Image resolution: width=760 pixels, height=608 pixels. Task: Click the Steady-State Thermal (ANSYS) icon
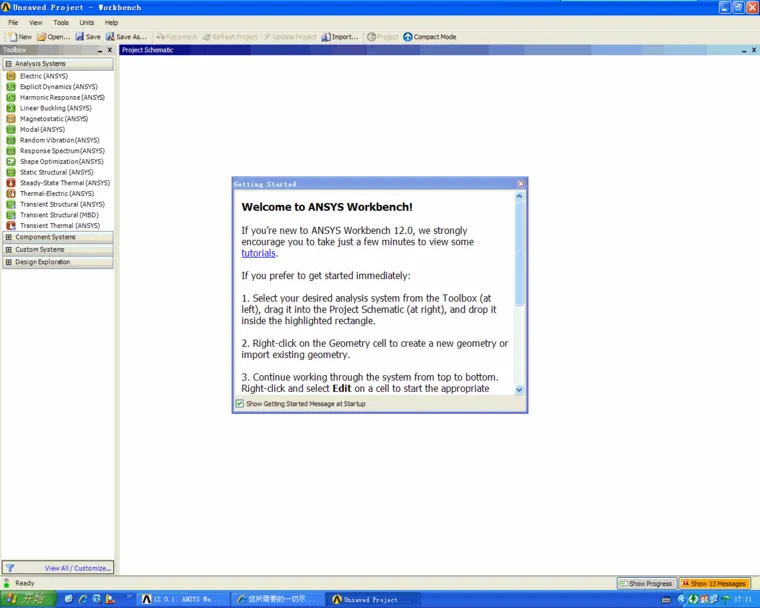pyautogui.click(x=11, y=183)
